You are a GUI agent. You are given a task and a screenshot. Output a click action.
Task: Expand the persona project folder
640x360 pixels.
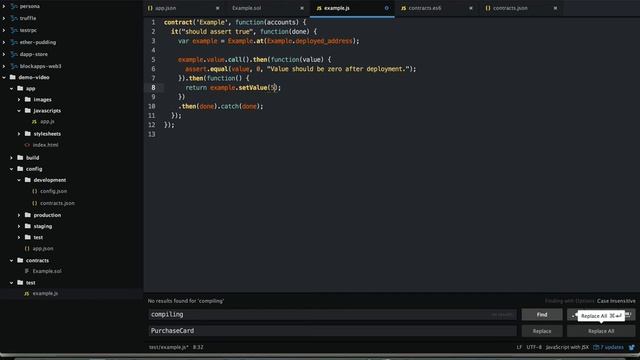[x=4, y=6]
